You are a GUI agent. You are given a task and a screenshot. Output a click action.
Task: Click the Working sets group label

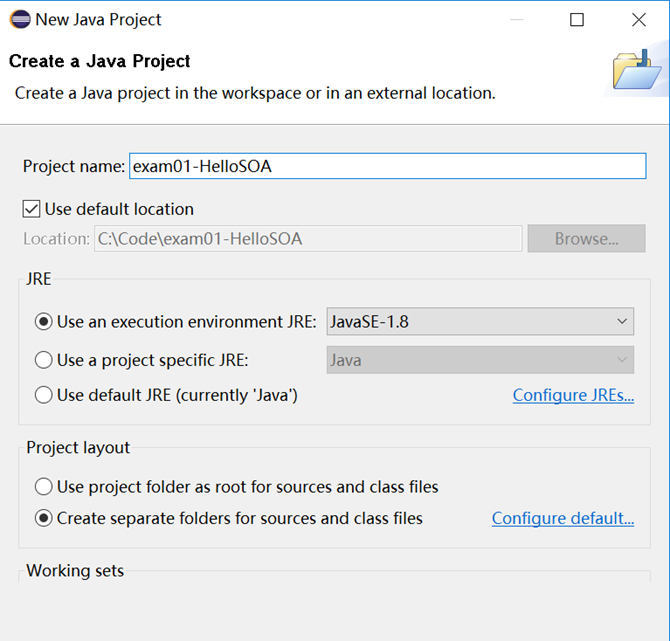[75, 571]
